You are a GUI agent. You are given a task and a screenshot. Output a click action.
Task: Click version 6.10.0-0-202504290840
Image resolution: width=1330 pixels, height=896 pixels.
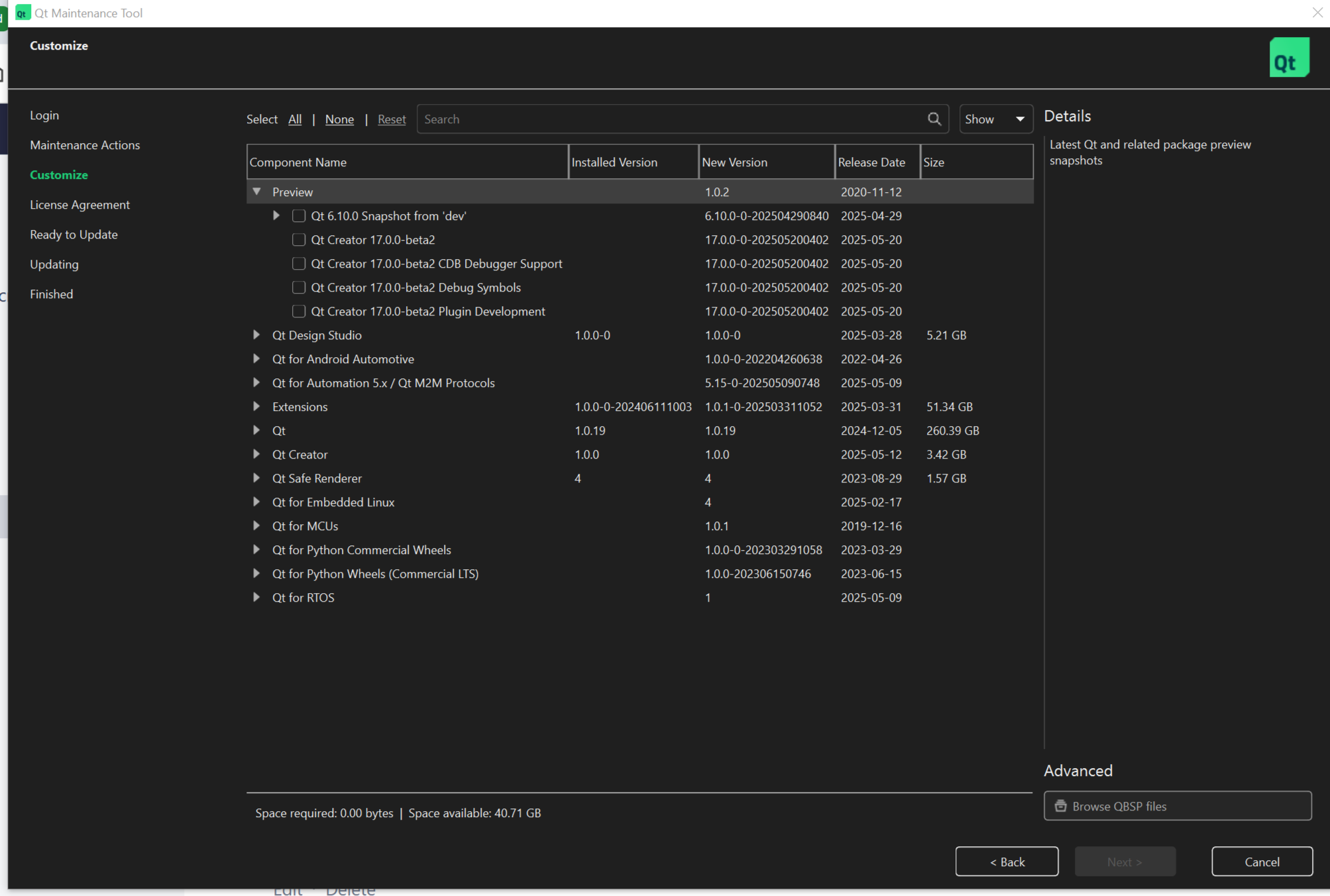point(767,216)
